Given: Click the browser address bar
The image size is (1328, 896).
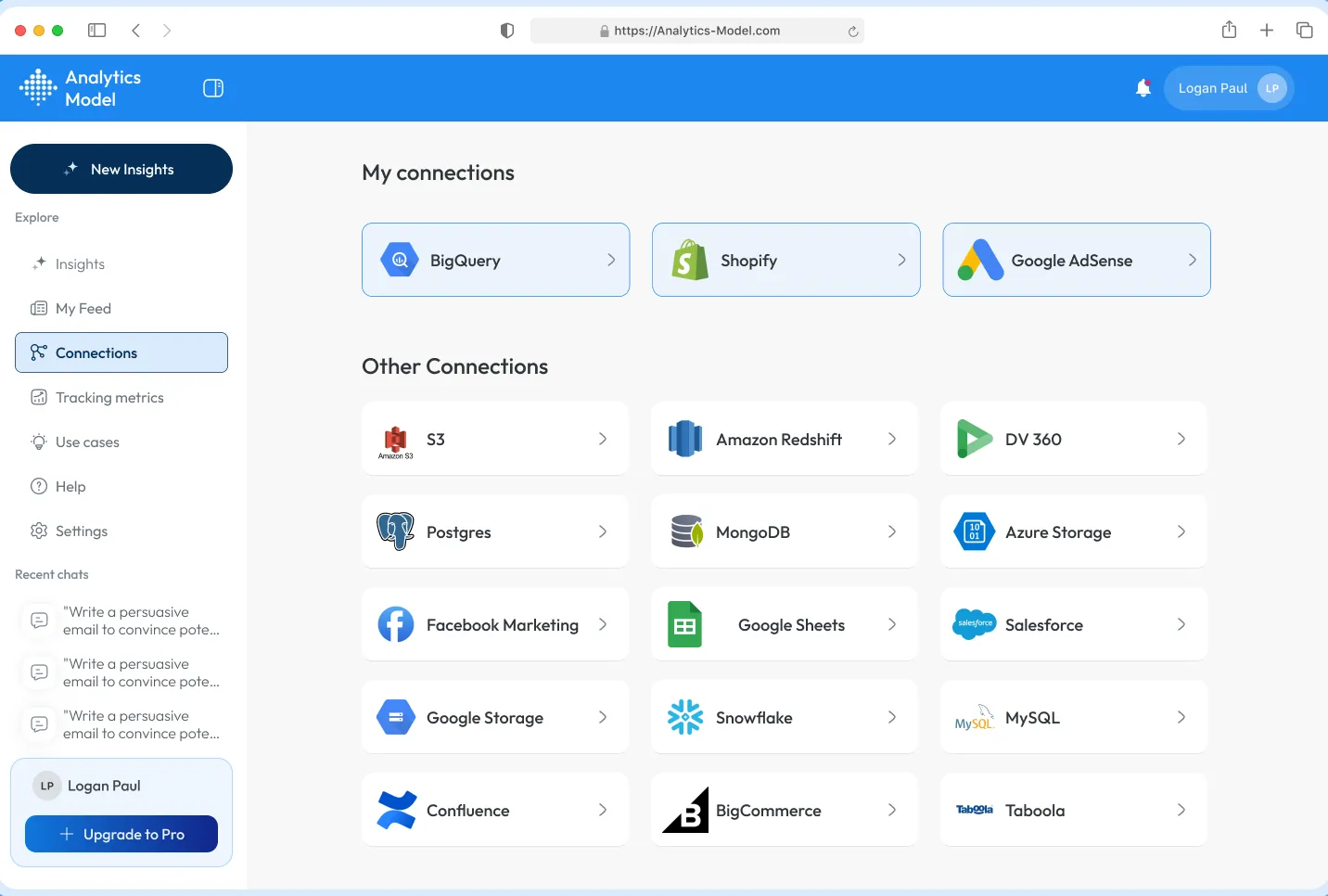Looking at the screenshot, I should click(697, 31).
